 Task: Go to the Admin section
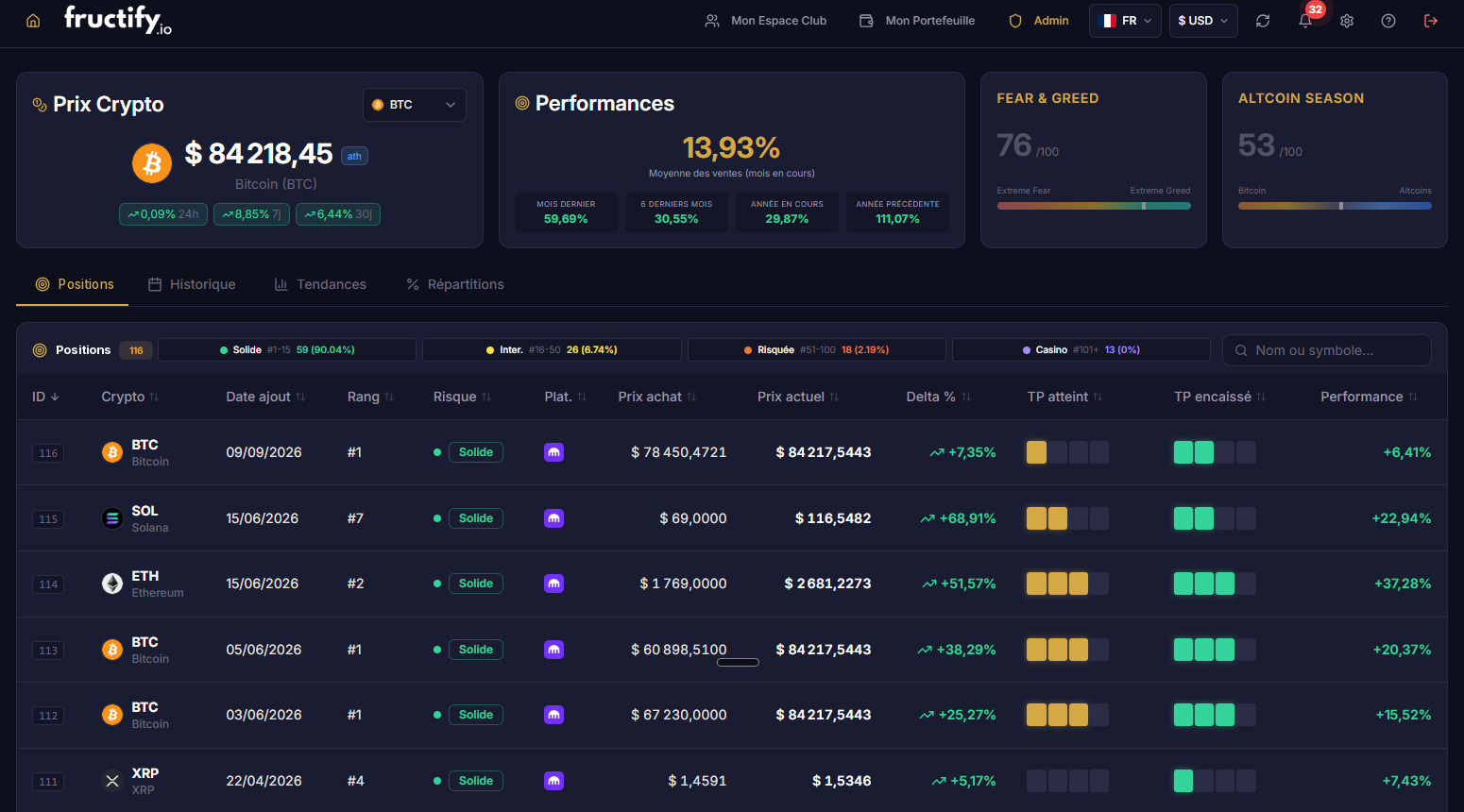point(1039,21)
